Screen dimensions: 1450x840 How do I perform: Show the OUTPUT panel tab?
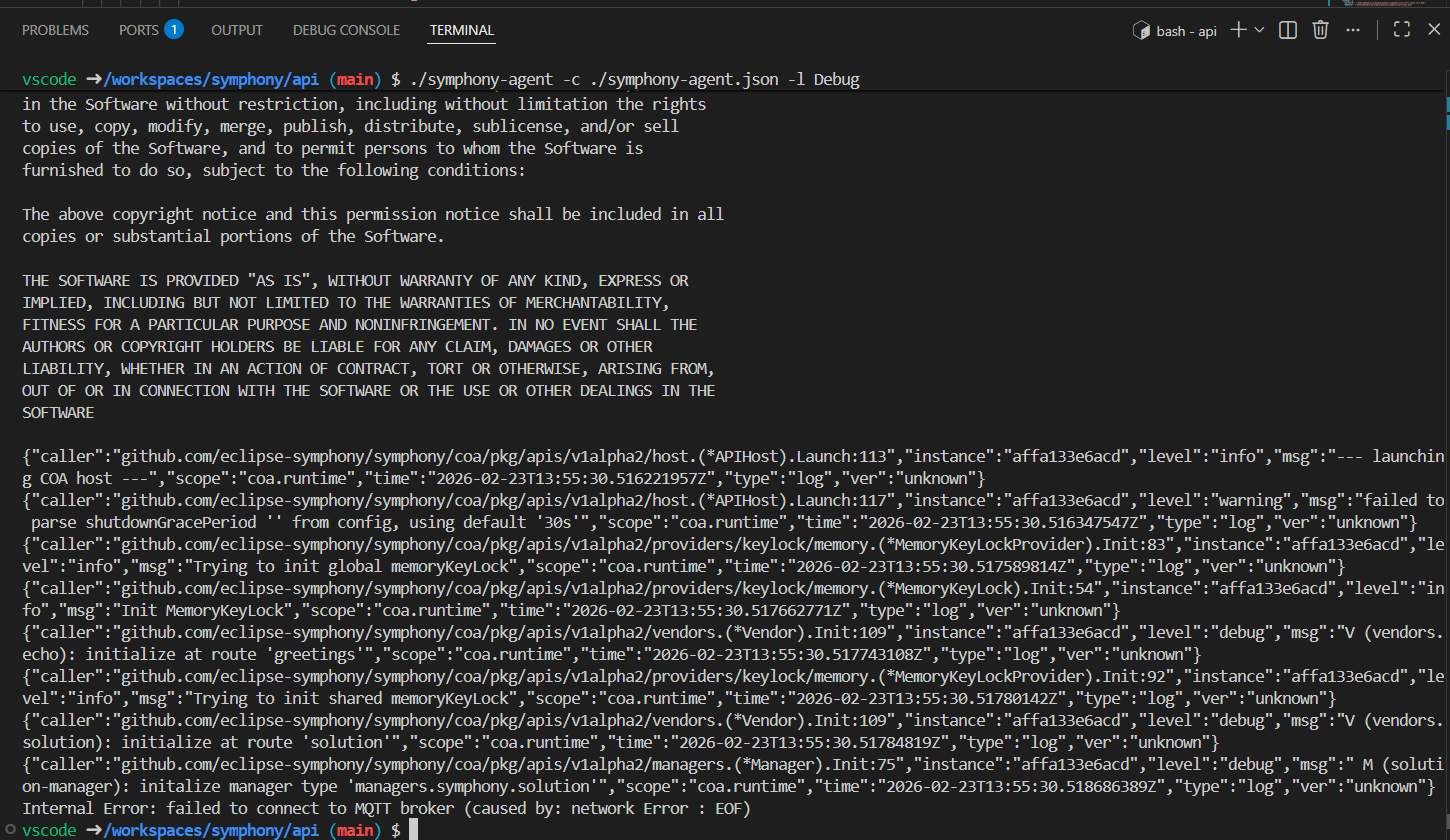237,30
